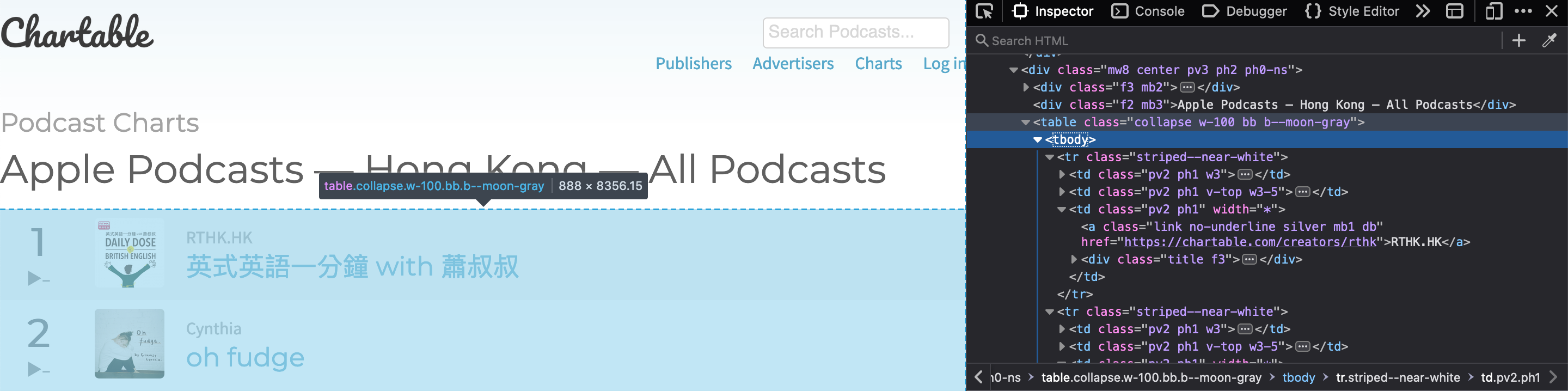Expand first td v-top w3-5 node

[1062, 192]
